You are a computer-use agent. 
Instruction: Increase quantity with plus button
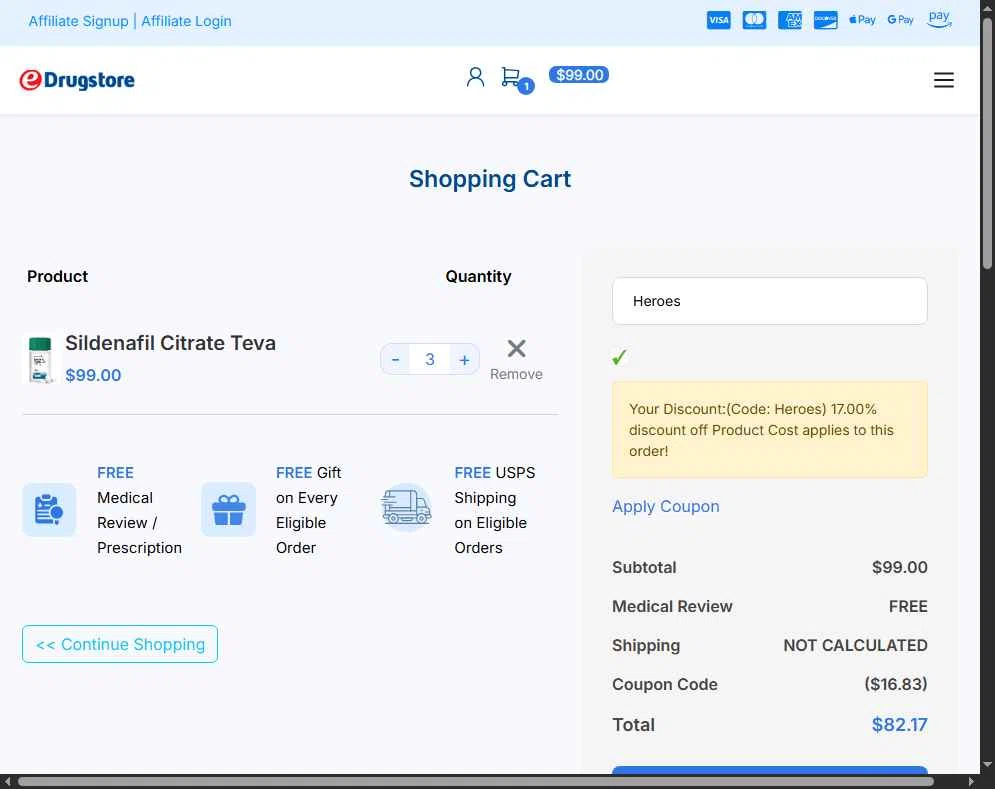[465, 360]
